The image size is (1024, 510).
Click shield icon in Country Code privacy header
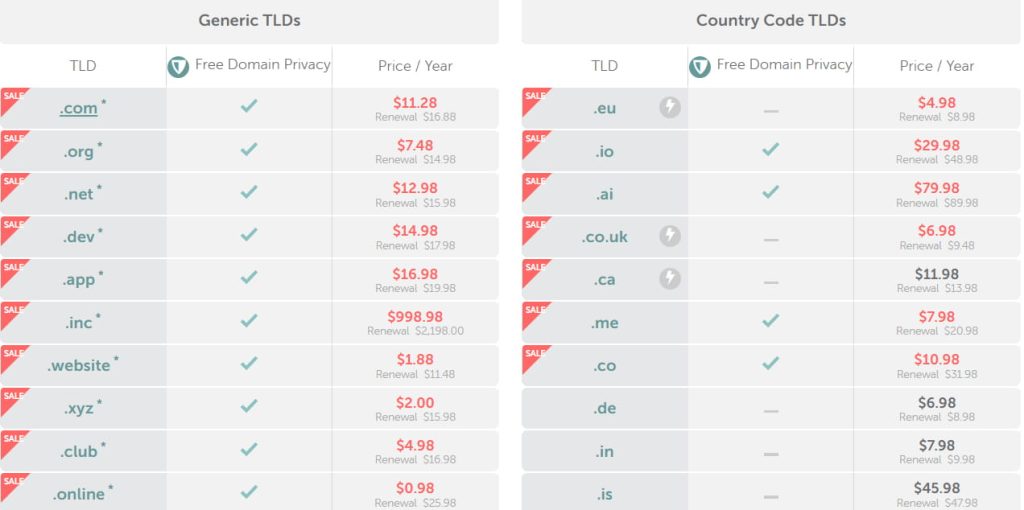(x=700, y=67)
